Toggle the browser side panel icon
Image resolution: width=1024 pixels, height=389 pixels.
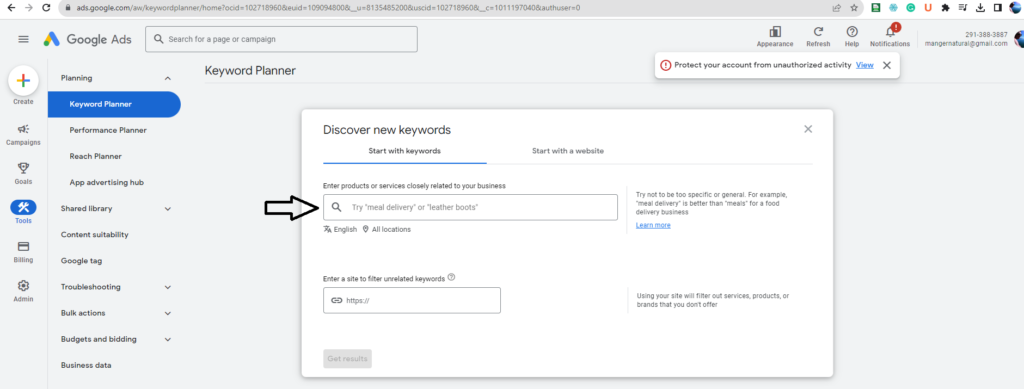(x=997, y=8)
